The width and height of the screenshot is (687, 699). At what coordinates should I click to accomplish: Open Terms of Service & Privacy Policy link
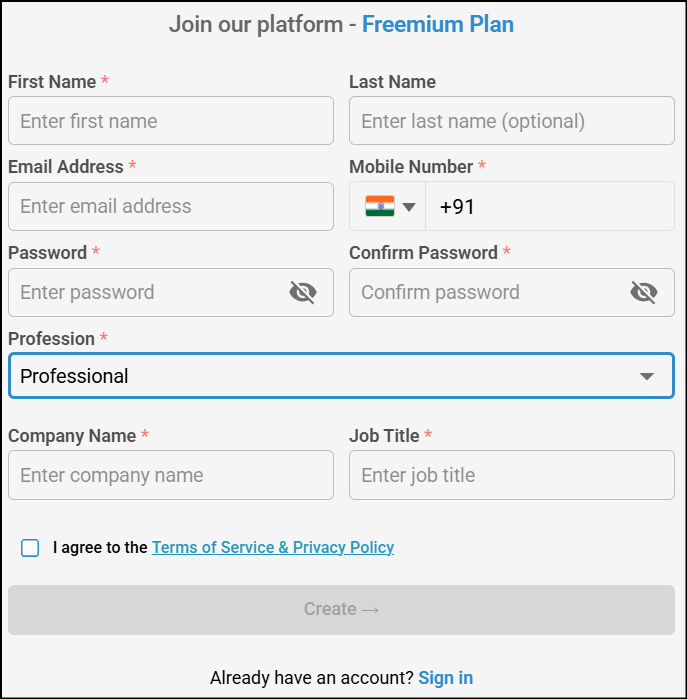(x=272, y=548)
